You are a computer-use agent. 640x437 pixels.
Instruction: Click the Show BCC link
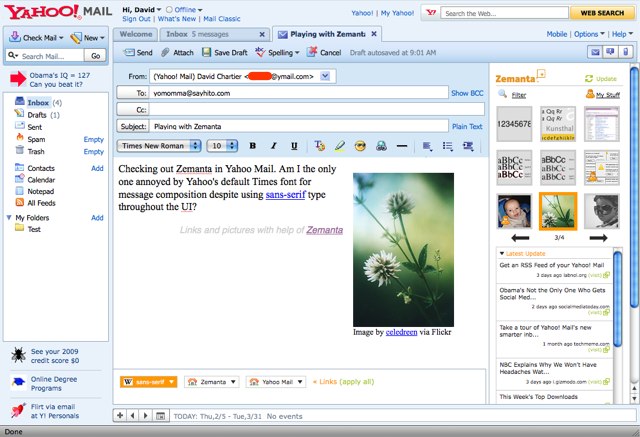coord(467,93)
